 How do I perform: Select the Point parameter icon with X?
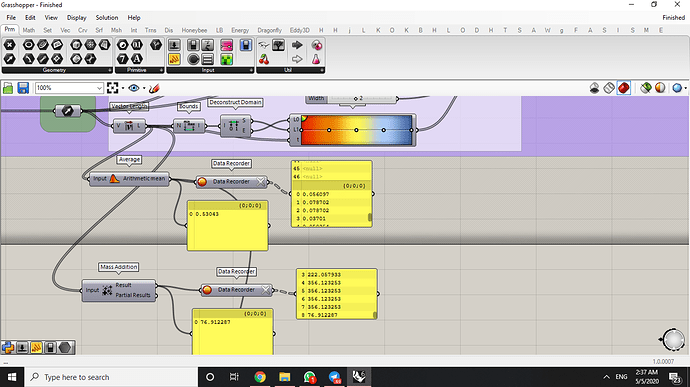10,45
